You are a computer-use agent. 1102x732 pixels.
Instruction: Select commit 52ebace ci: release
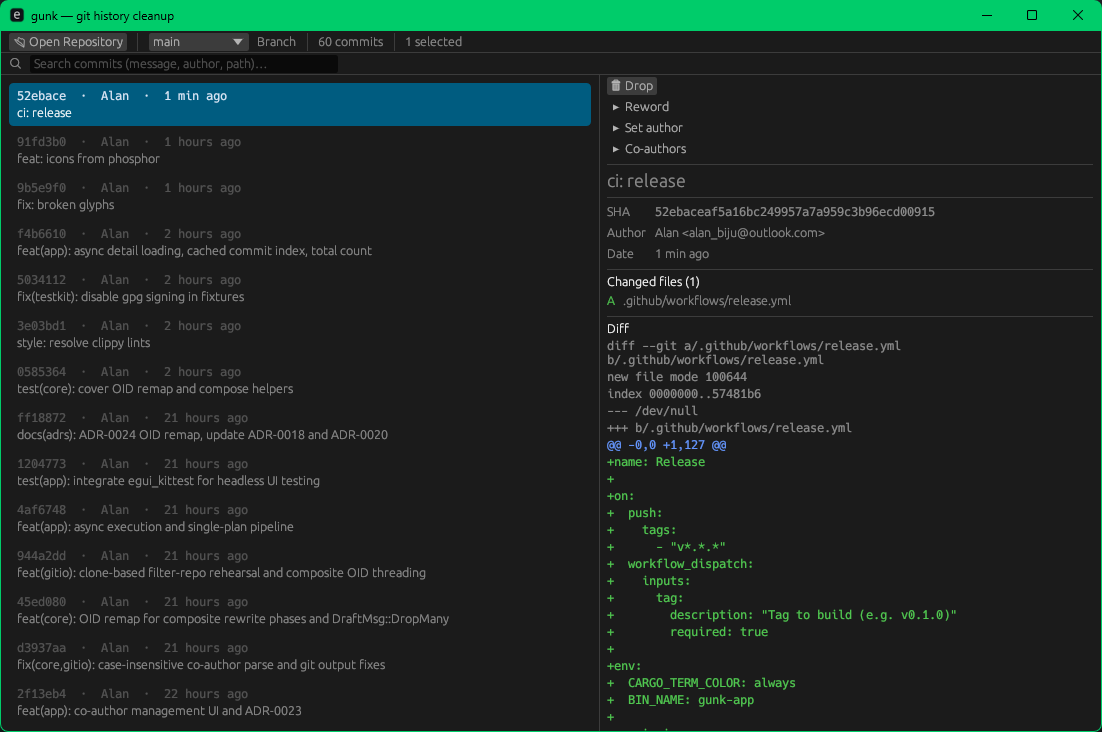[x=300, y=105]
